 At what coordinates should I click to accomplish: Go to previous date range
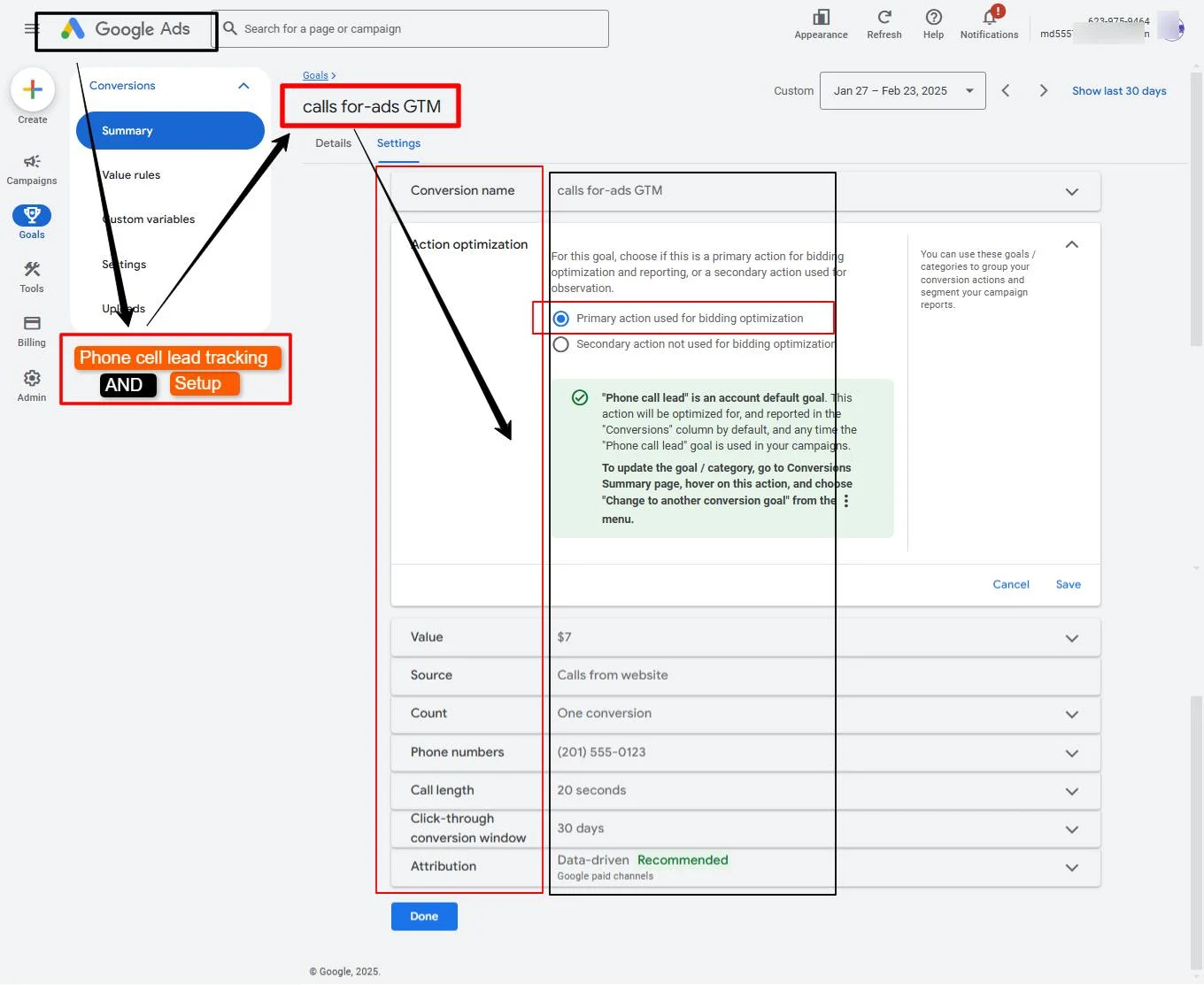coord(1006,90)
